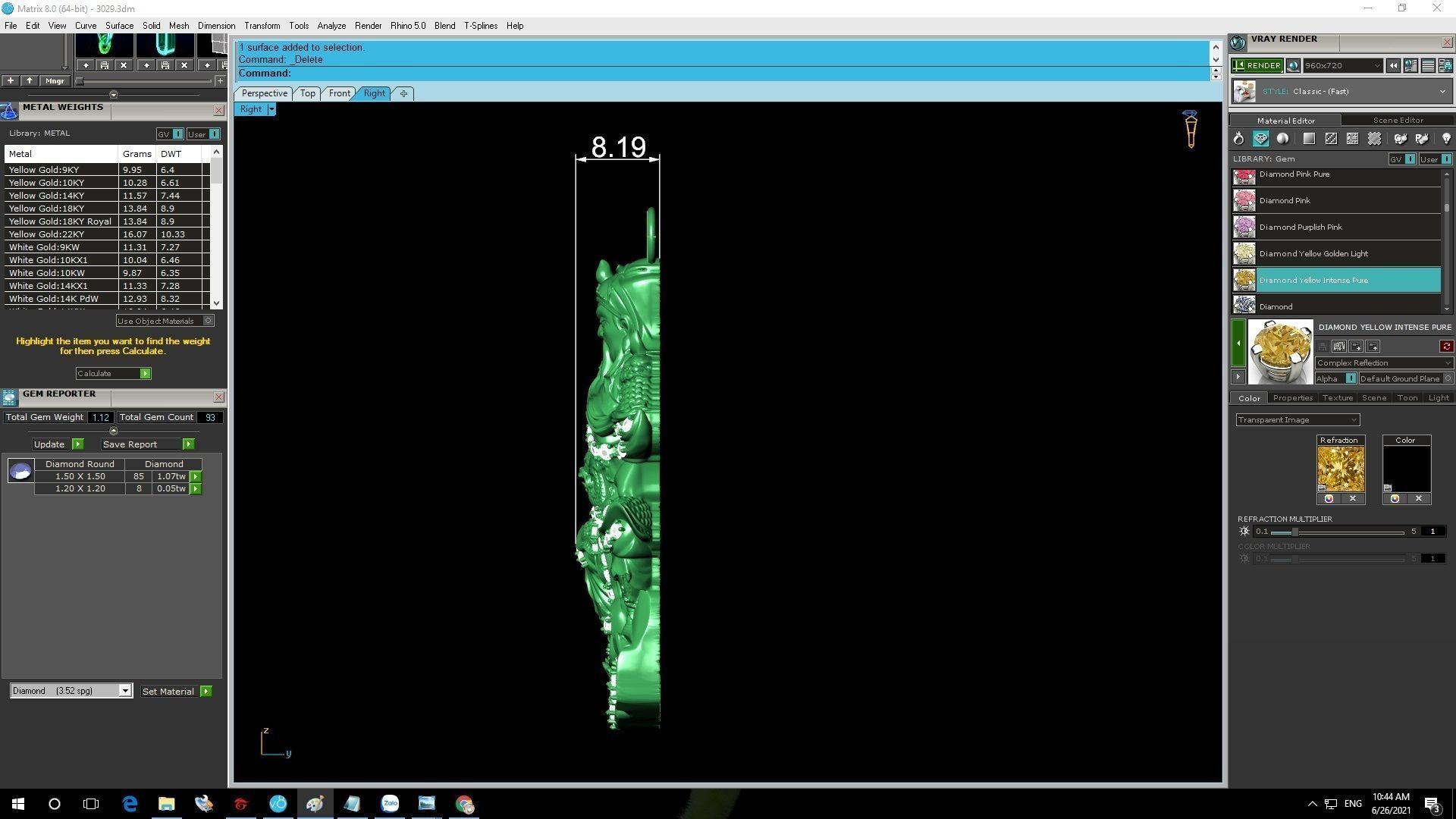Click the rewind icon in VRay Render
The image size is (1456, 819).
1393,66
